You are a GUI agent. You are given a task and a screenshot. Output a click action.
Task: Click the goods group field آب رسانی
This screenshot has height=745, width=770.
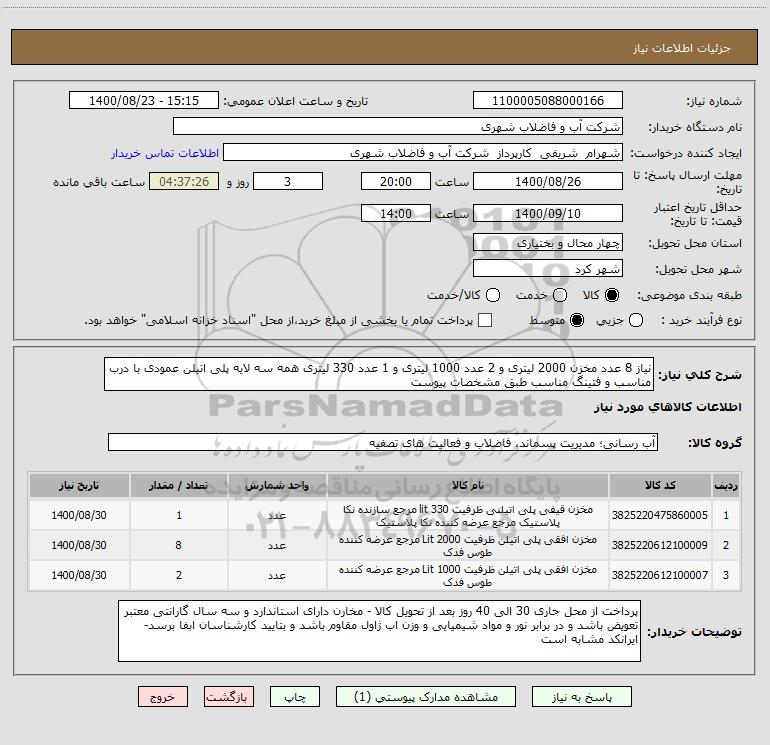tap(383, 442)
